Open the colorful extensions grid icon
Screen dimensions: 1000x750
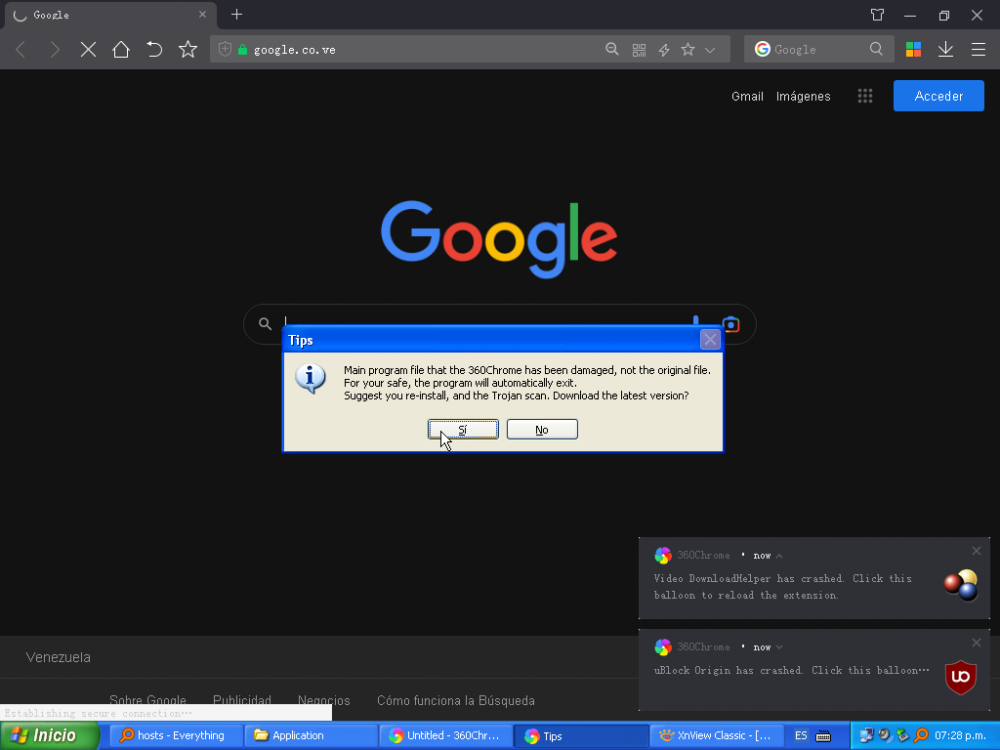point(913,49)
